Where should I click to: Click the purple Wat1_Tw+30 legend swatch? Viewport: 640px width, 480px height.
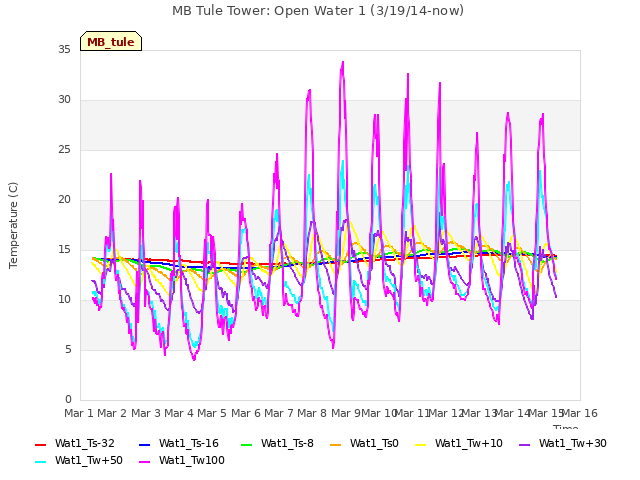coord(524,444)
